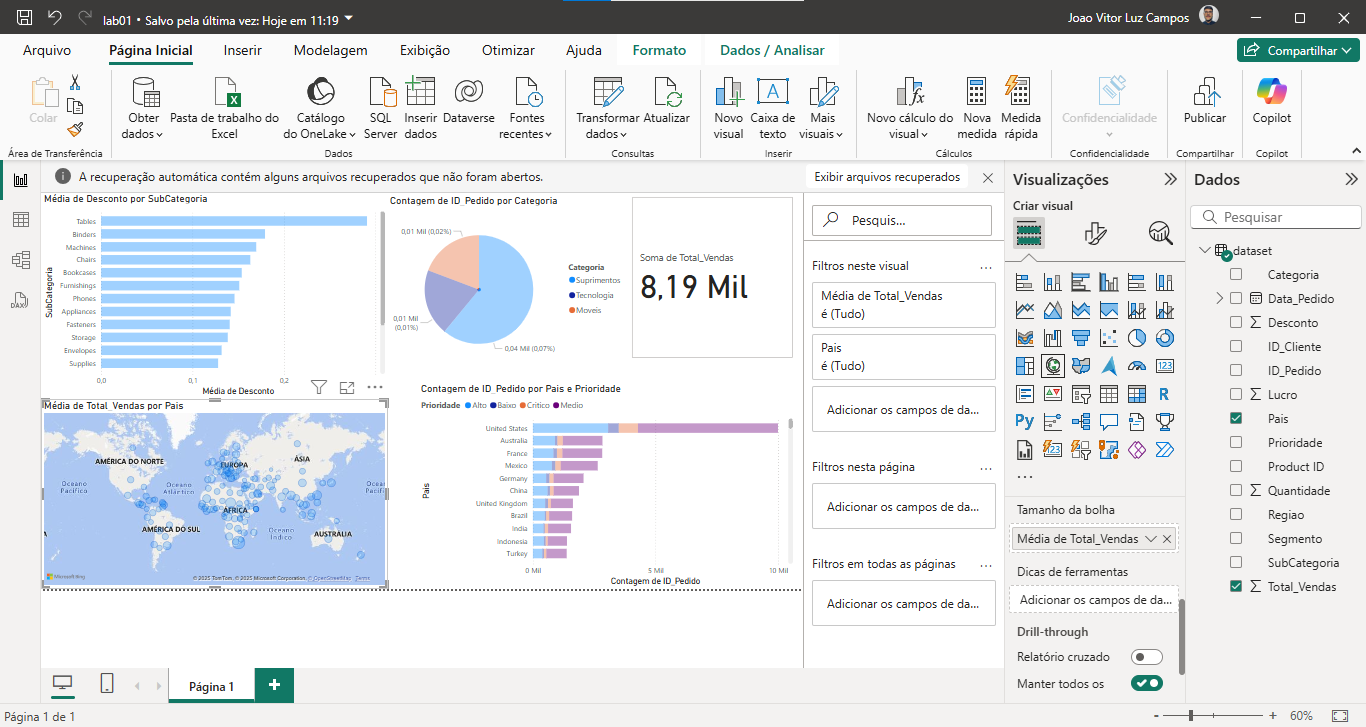Open the Format visual pane icon

(x=1096, y=234)
